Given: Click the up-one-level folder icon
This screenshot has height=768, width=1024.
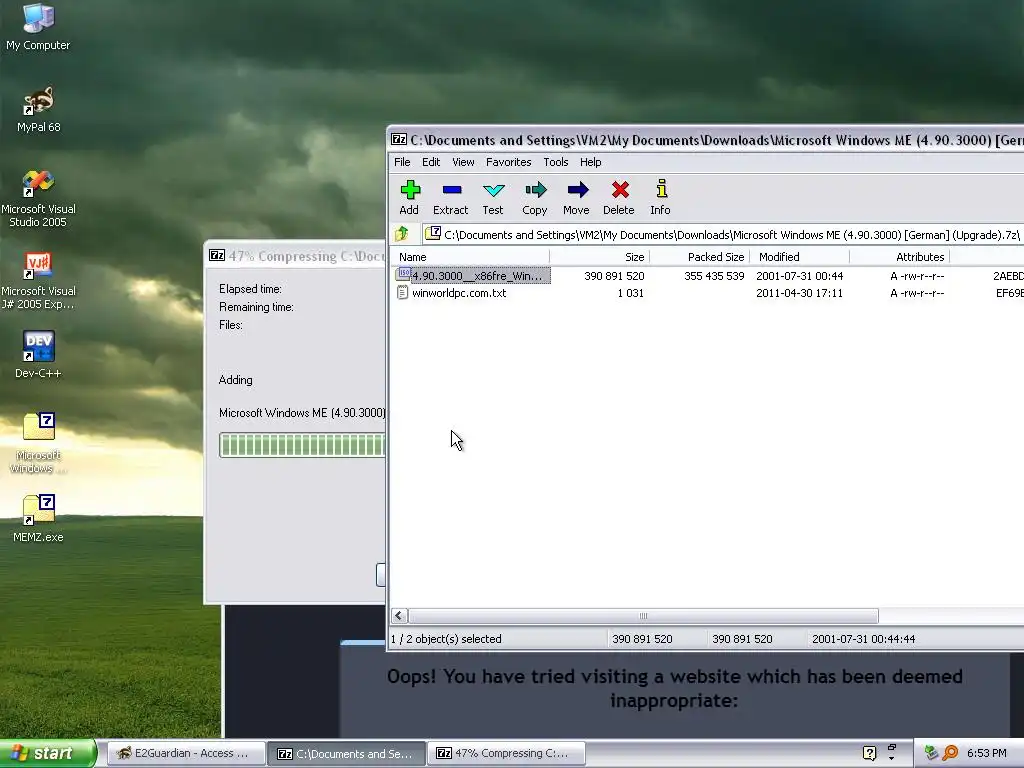Looking at the screenshot, I should pos(402,234).
